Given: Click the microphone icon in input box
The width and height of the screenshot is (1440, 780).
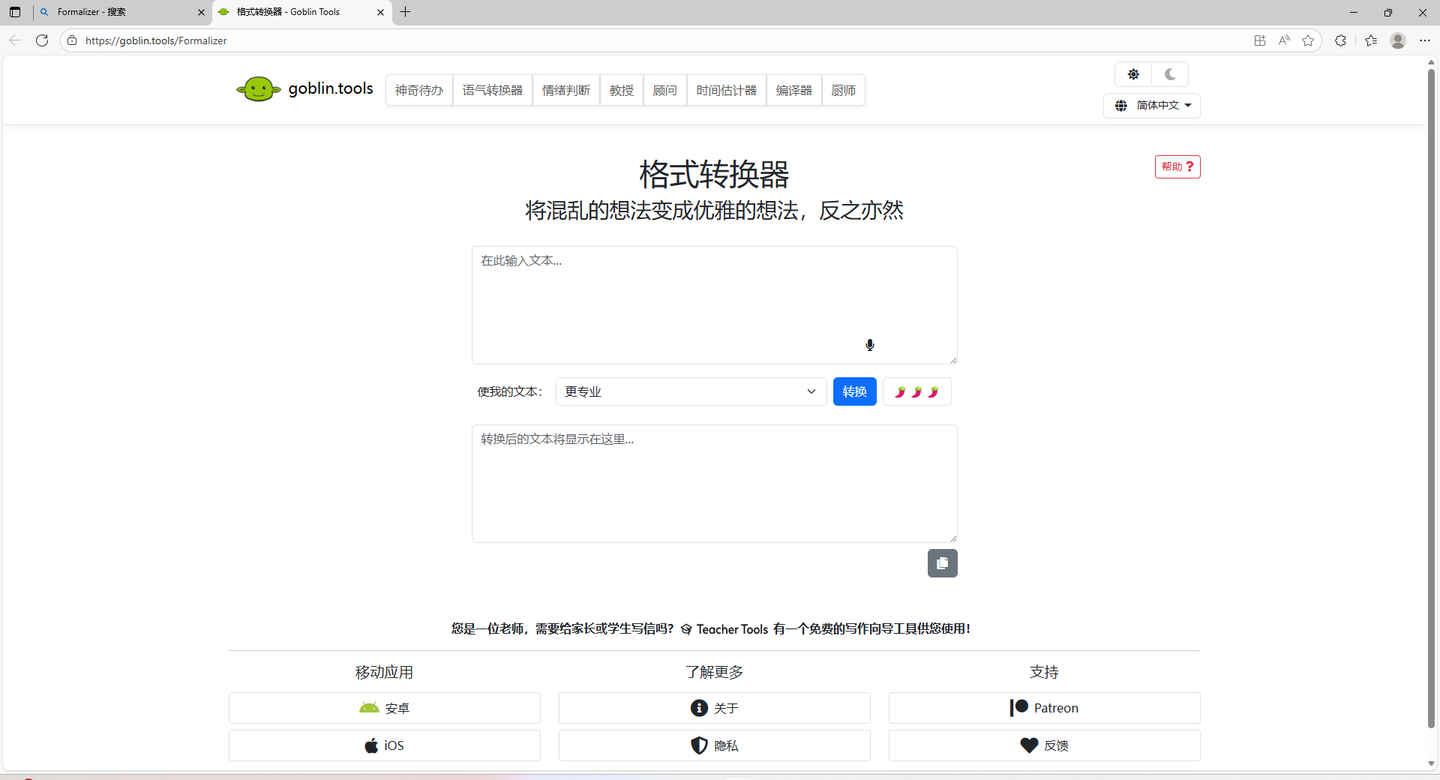Looking at the screenshot, I should coord(870,345).
